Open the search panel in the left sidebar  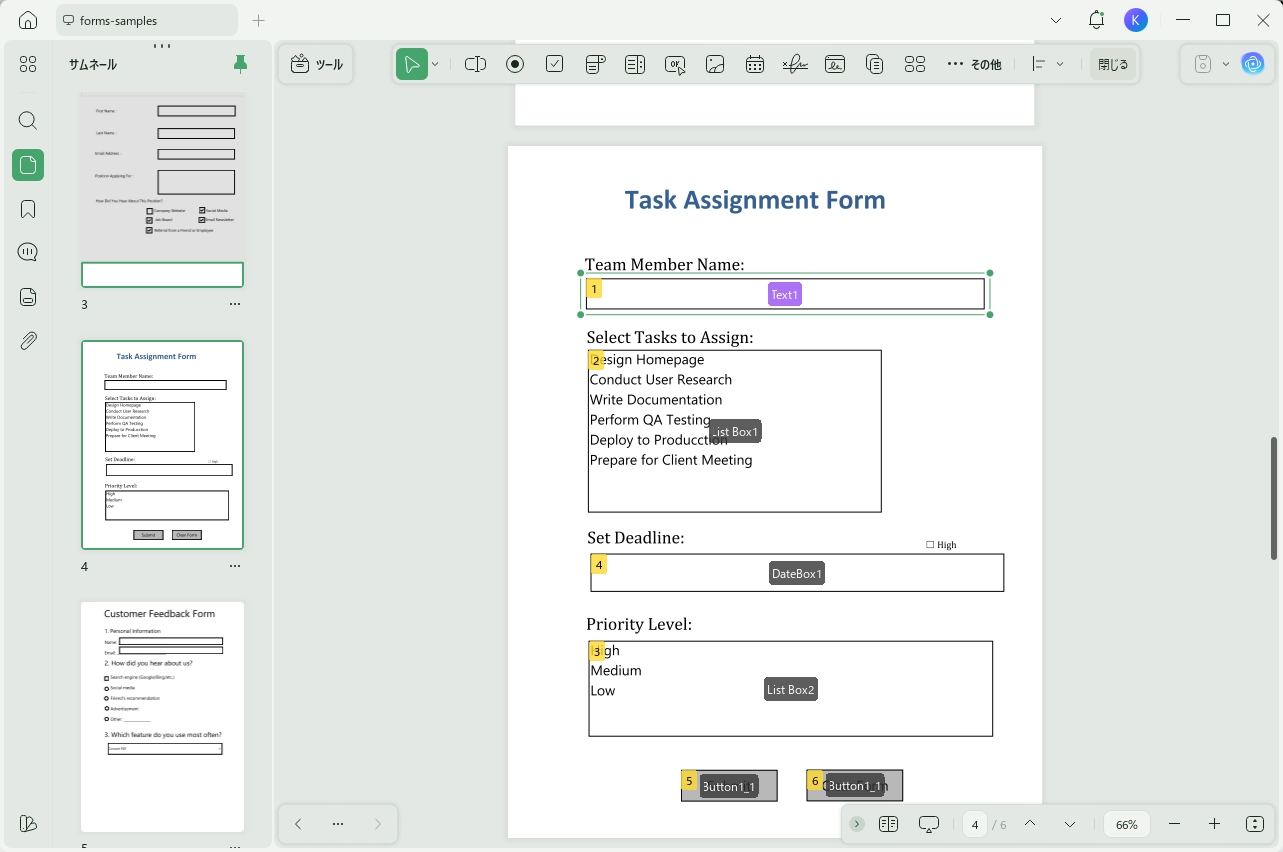pos(28,121)
